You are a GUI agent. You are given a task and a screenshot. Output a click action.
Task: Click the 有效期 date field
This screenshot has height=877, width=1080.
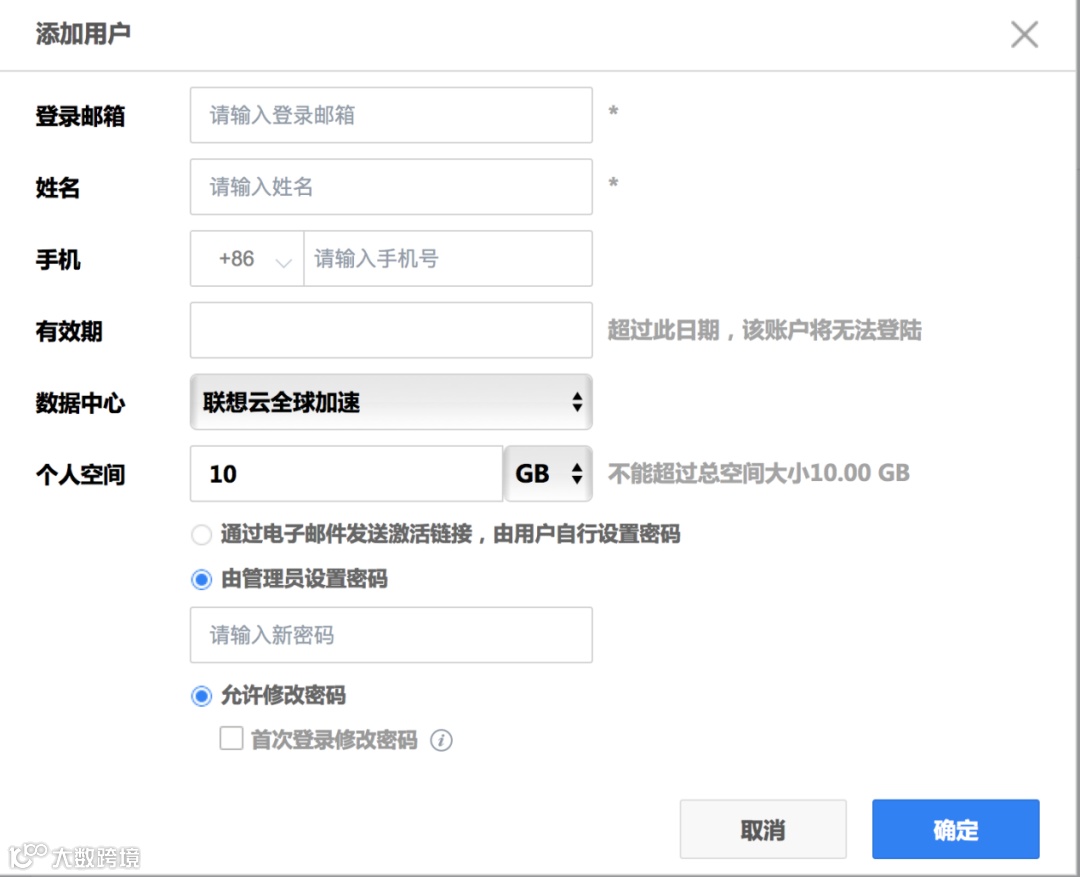pos(391,330)
